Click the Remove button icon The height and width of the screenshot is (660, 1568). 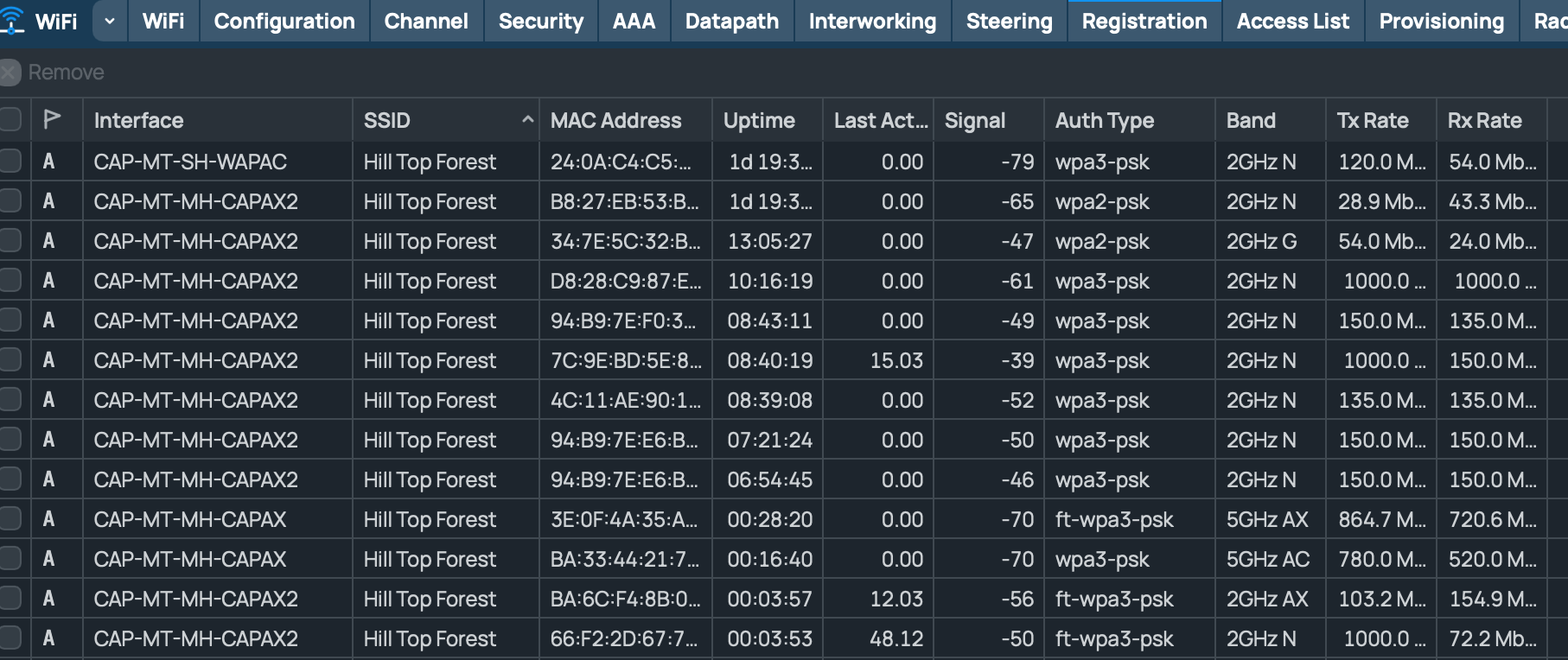coord(10,73)
